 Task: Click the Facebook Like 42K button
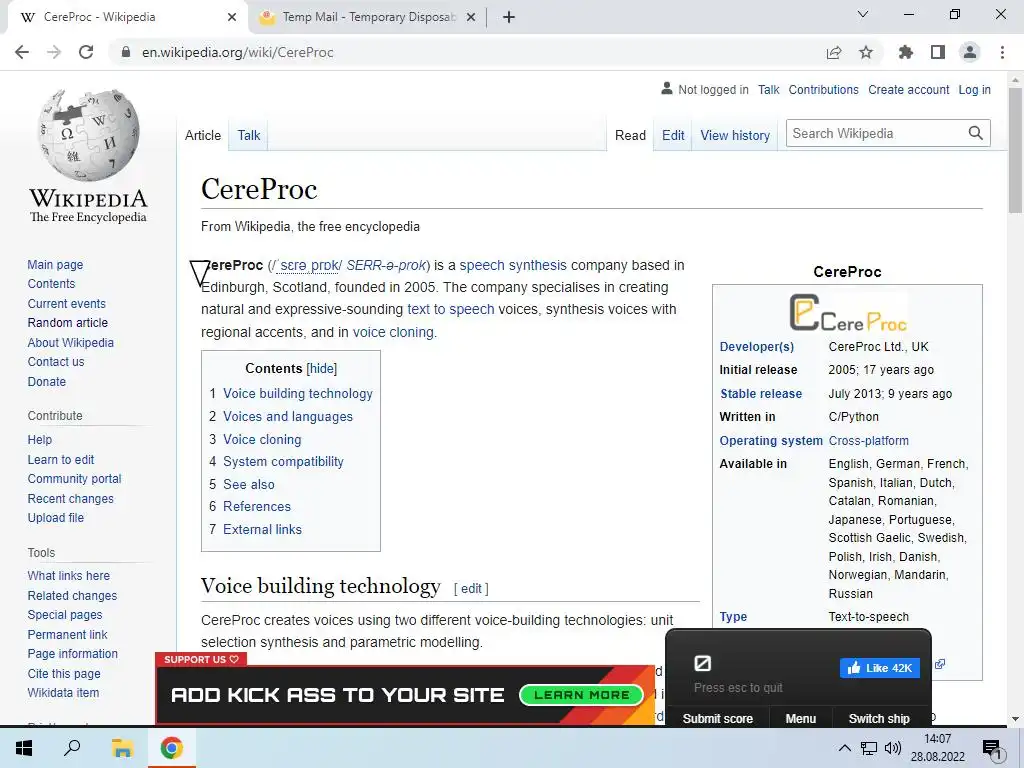coord(880,668)
